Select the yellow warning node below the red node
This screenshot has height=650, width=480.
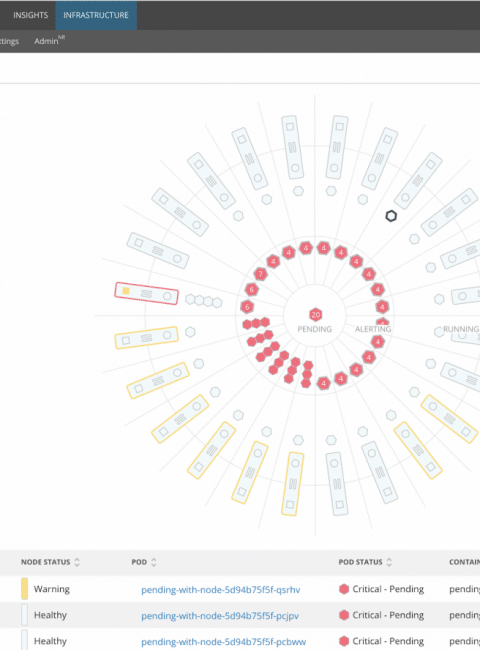tap(146, 337)
